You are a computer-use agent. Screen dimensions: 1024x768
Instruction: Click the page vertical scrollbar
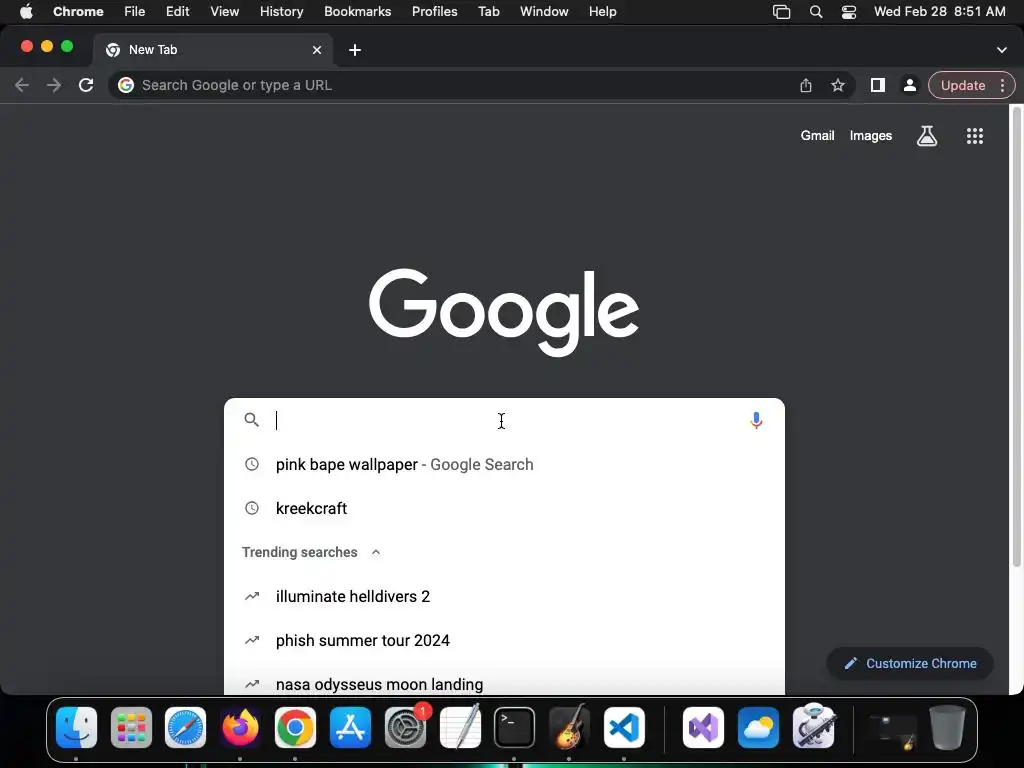[1016, 336]
